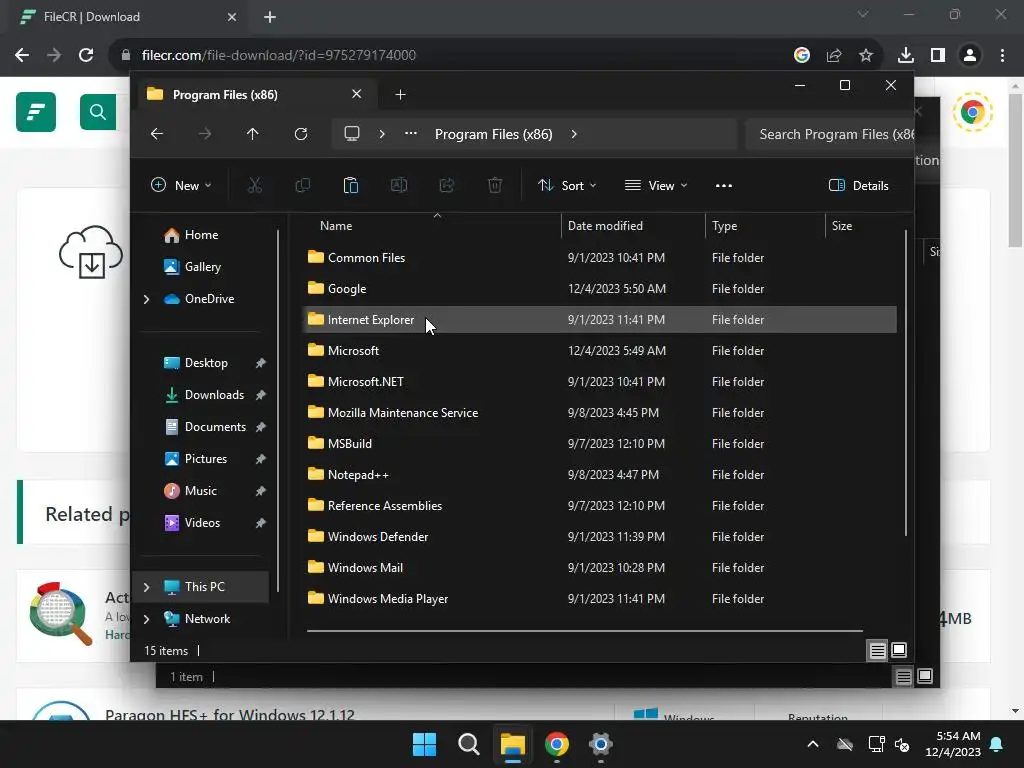Select the Google folder
1024x768 pixels.
click(600, 289)
